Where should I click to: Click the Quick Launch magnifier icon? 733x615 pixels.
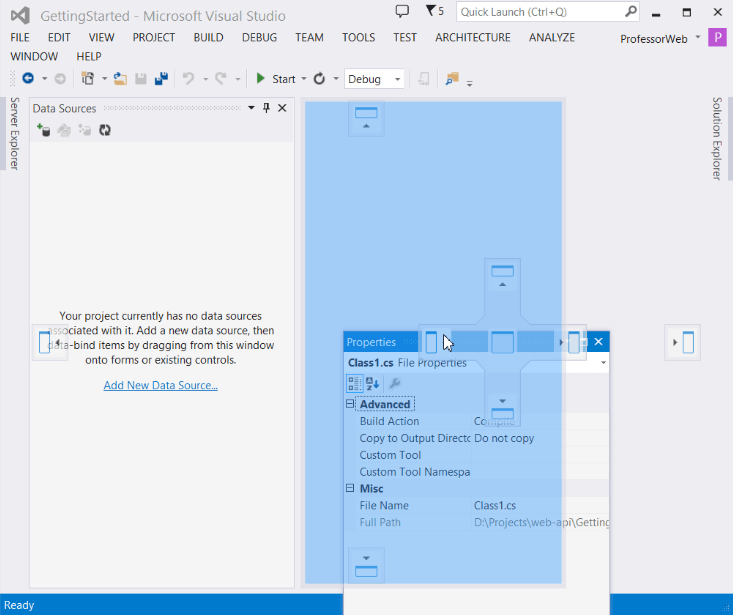[x=631, y=11]
